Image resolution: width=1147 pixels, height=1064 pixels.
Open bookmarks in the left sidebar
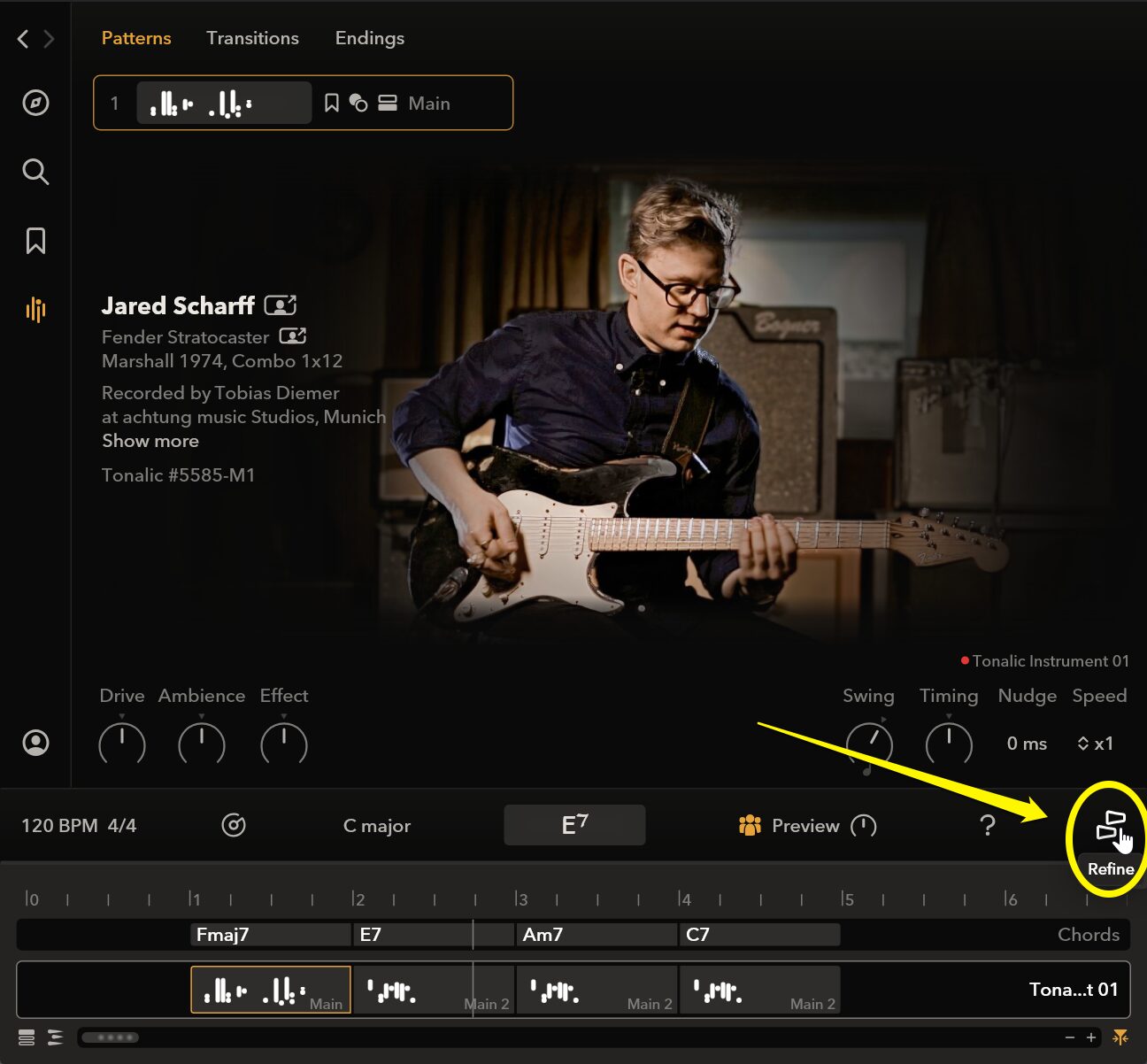click(35, 241)
